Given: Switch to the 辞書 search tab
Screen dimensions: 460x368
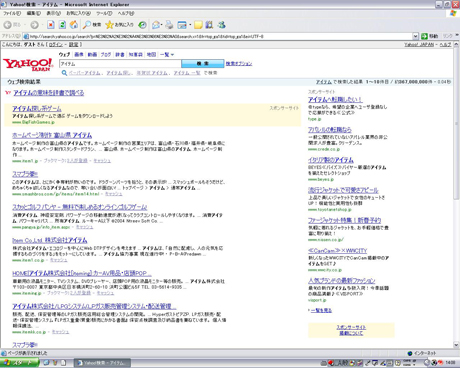Looking at the screenshot, I should 120,55.
